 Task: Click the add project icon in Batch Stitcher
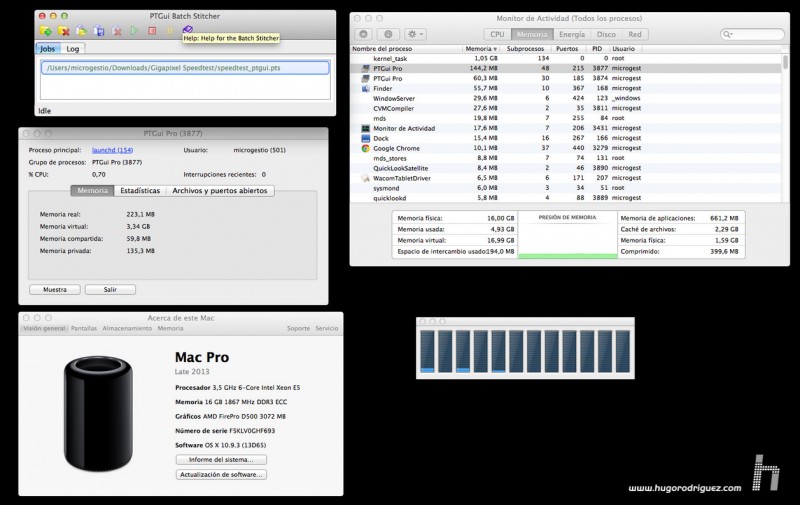click(45, 31)
